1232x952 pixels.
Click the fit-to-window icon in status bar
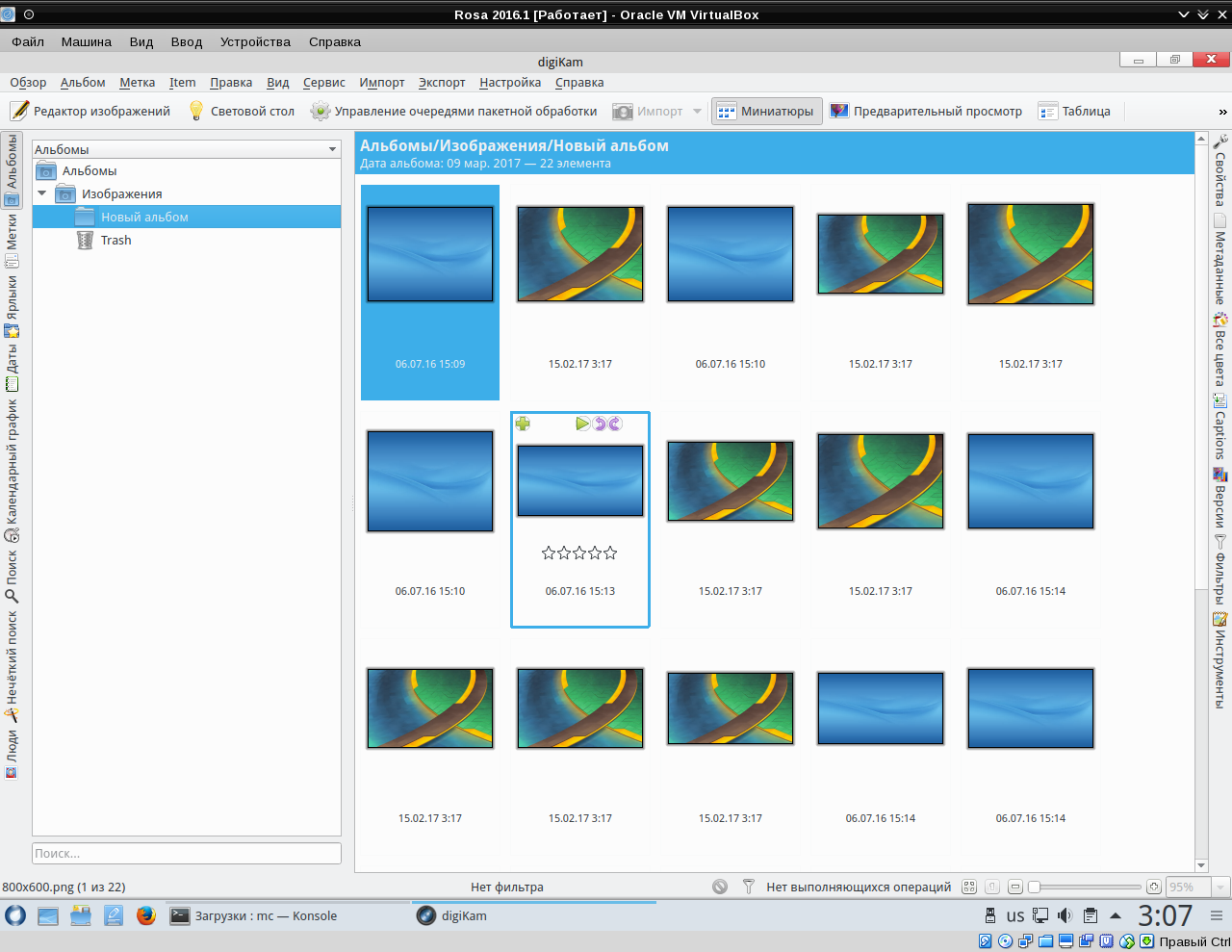[x=969, y=887]
